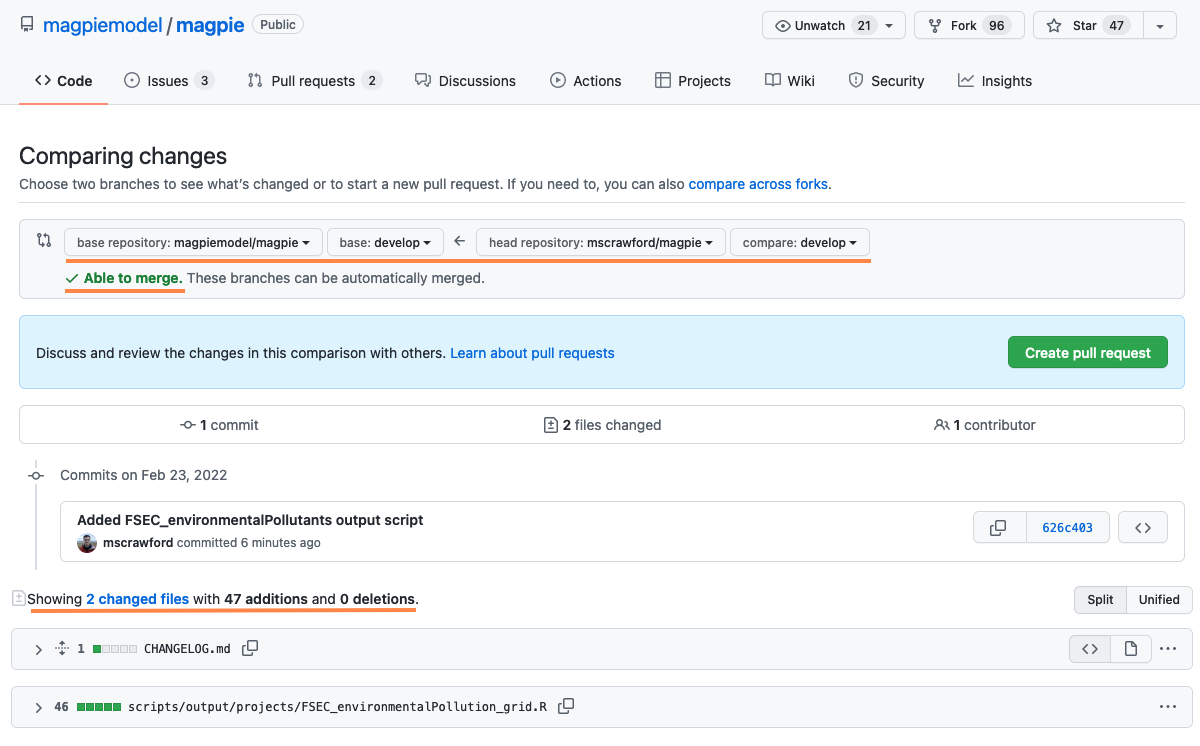This screenshot has height=746, width=1200.
Task: Click the compare arrows icon
Action: pyautogui.click(x=44, y=240)
